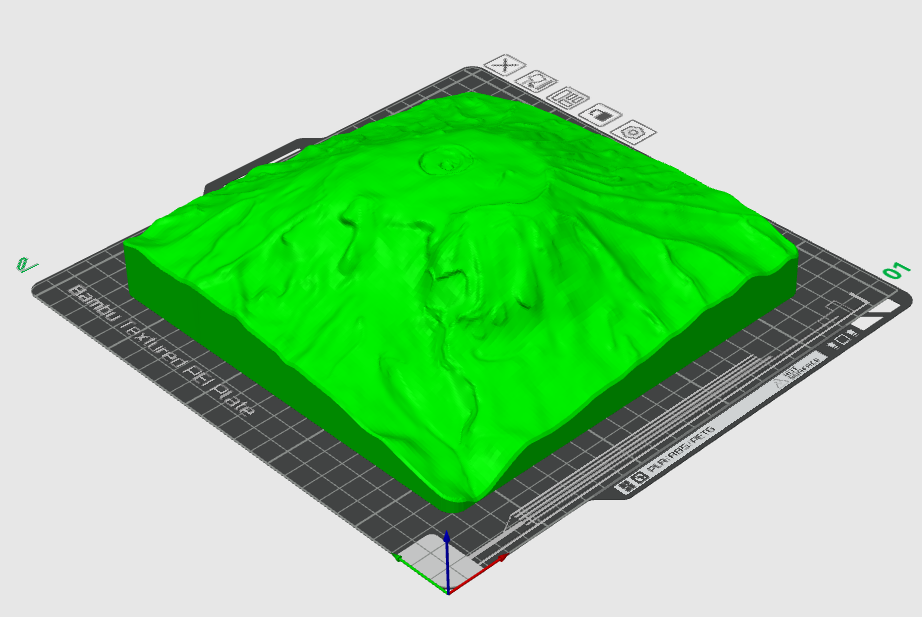922x617 pixels.
Task: Select the auto-orient plate icon
Action: point(538,85)
